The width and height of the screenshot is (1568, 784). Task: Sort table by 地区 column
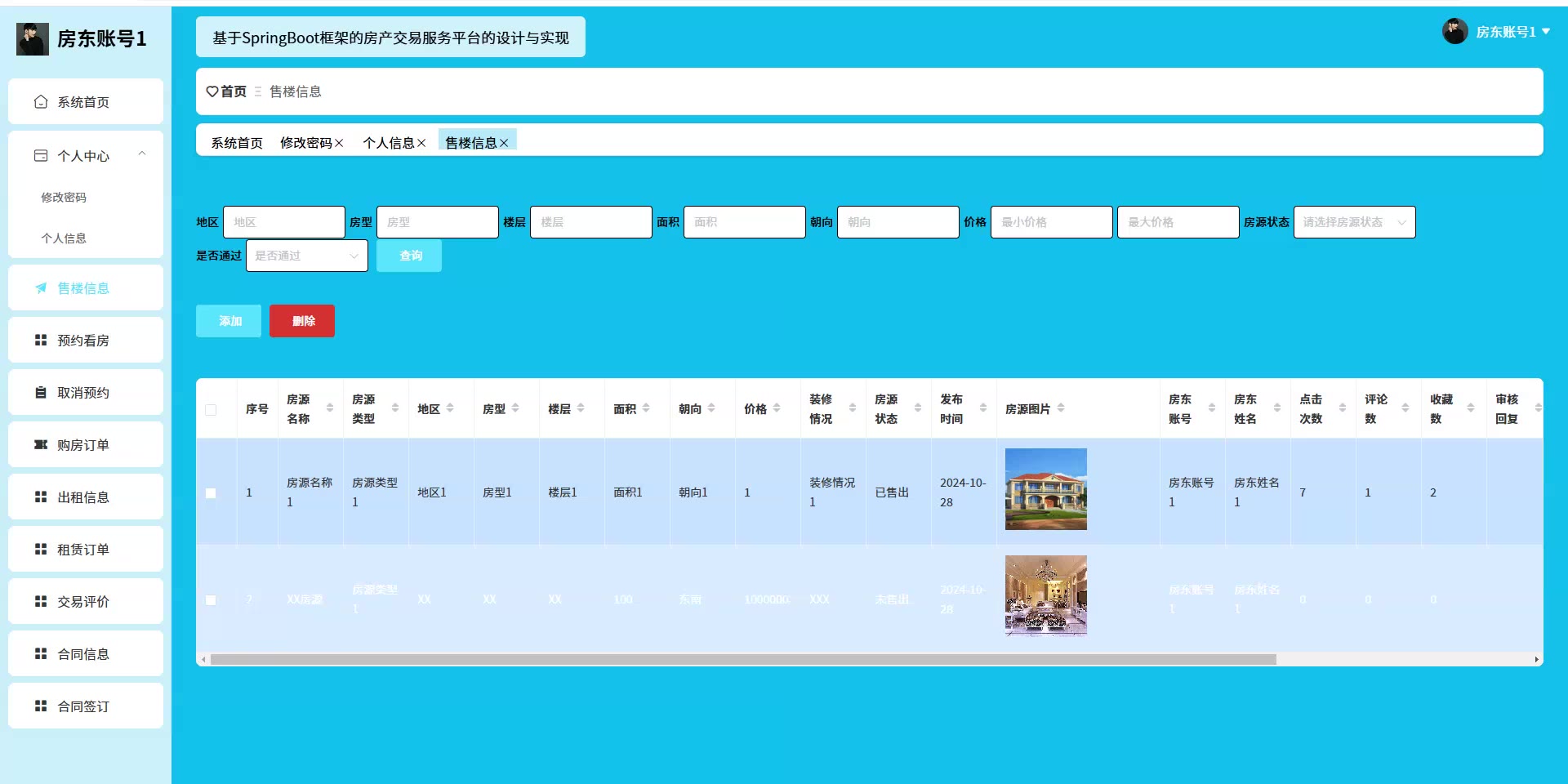click(450, 408)
